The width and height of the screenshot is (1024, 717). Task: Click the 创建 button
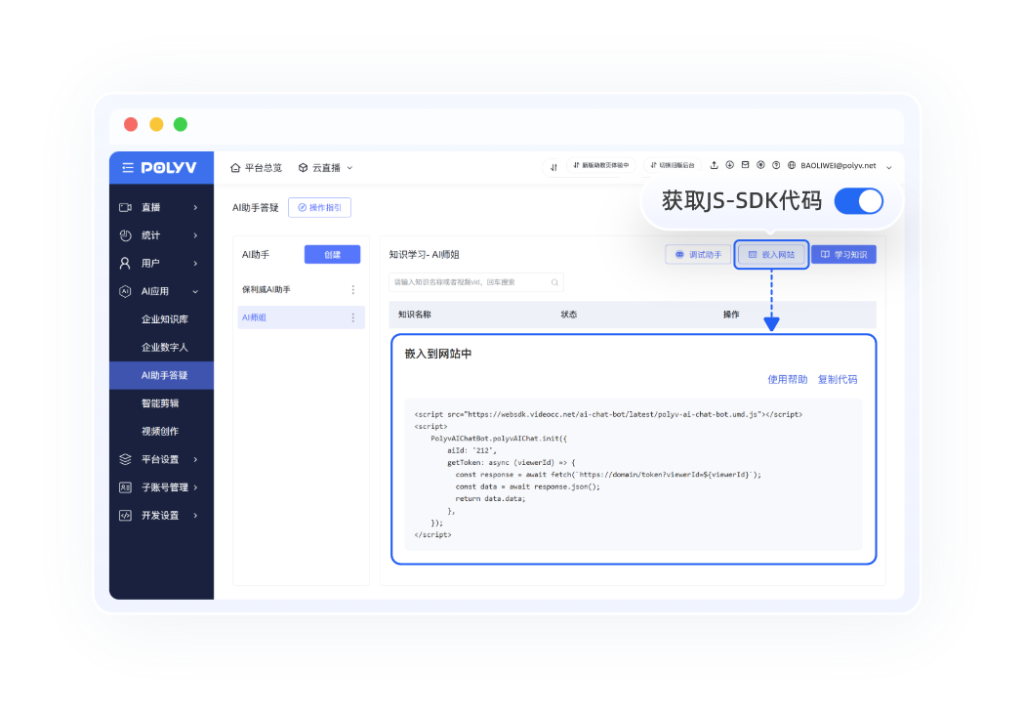click(x=332, y=255)
